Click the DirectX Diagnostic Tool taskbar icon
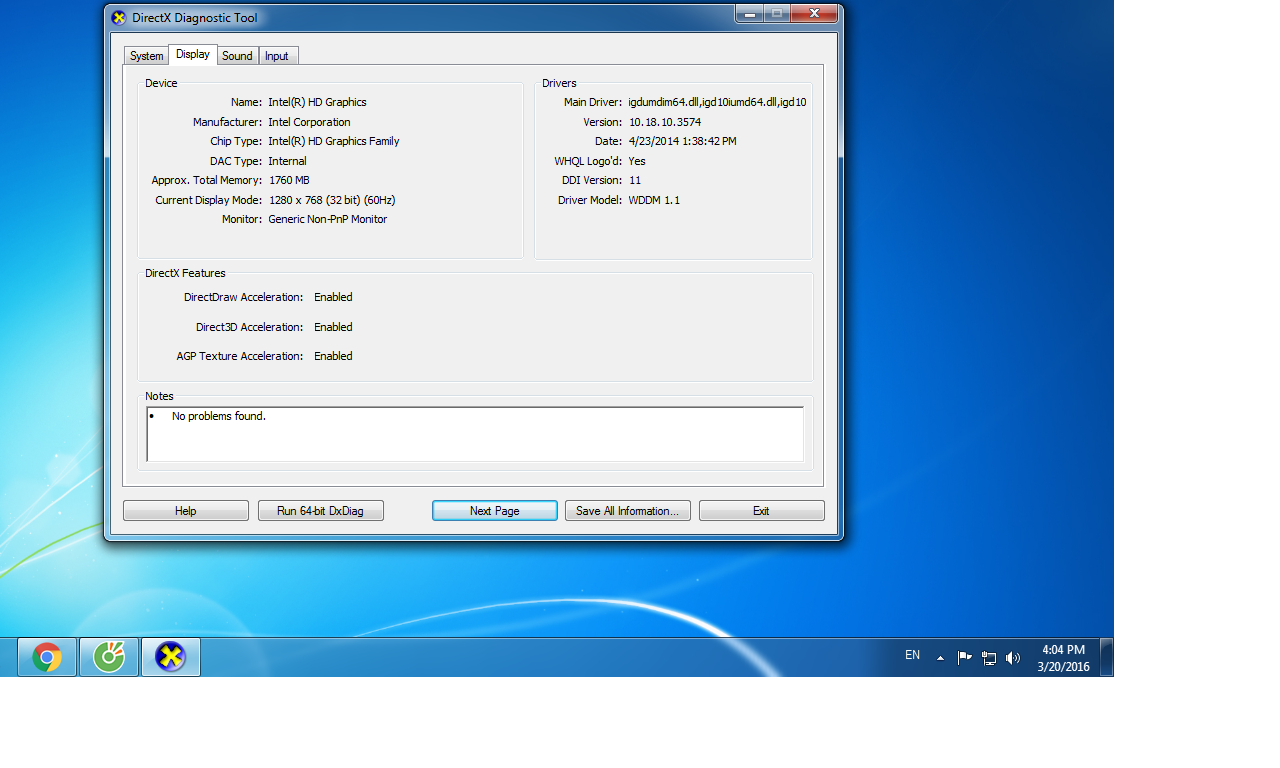 point(171,657)
